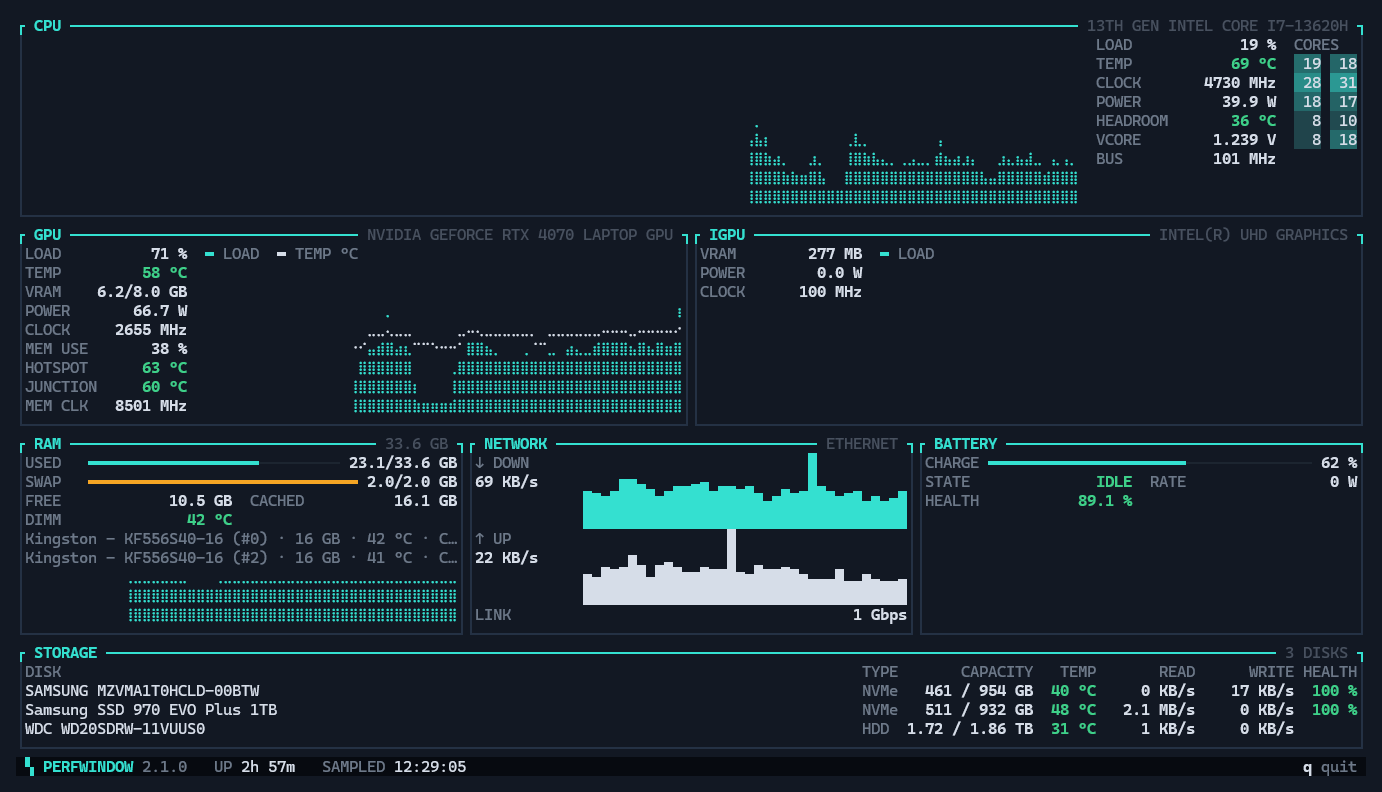This screenshot has width=1382, height=792.
Task: Select the STORAGE panel title
Action: [x=66, y=653]
